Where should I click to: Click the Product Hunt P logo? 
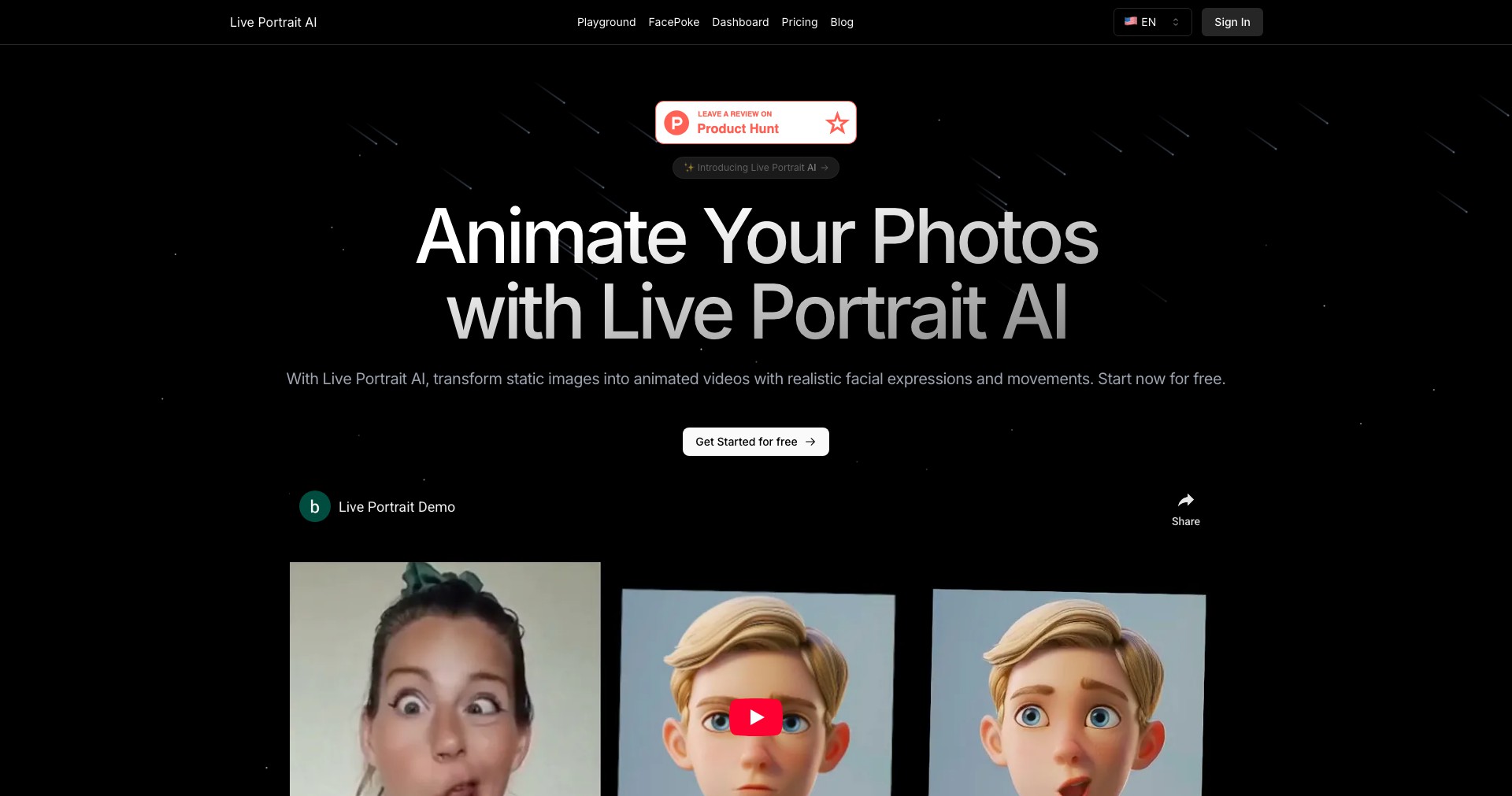point(676,123)
